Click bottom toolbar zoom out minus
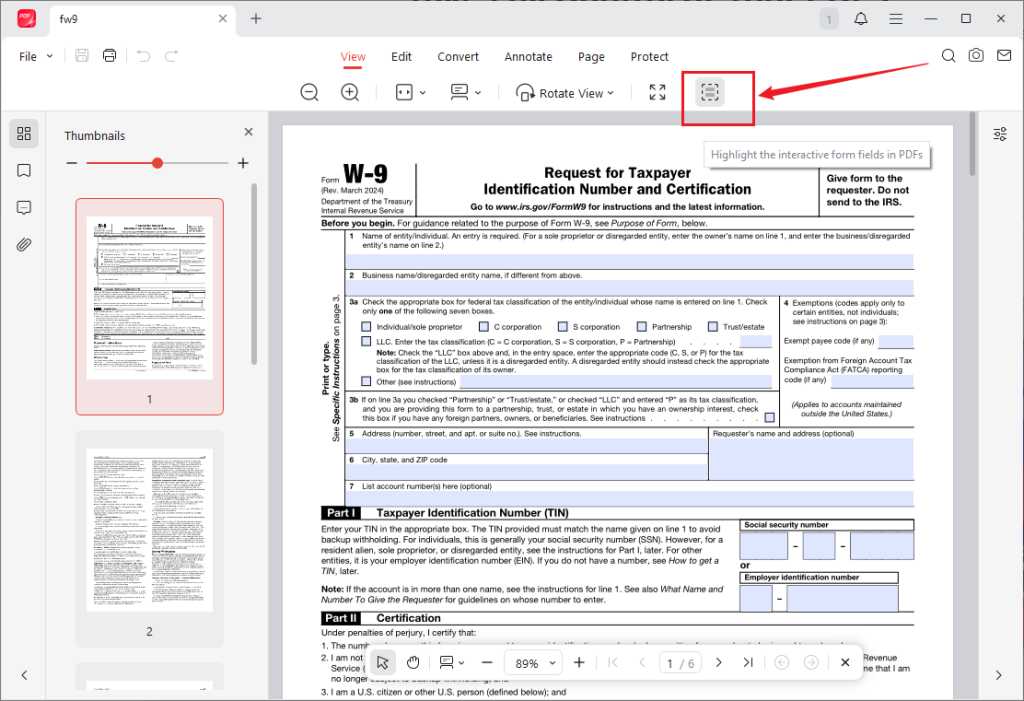Viewport: 1024px width, 701px height. [487, 662]
